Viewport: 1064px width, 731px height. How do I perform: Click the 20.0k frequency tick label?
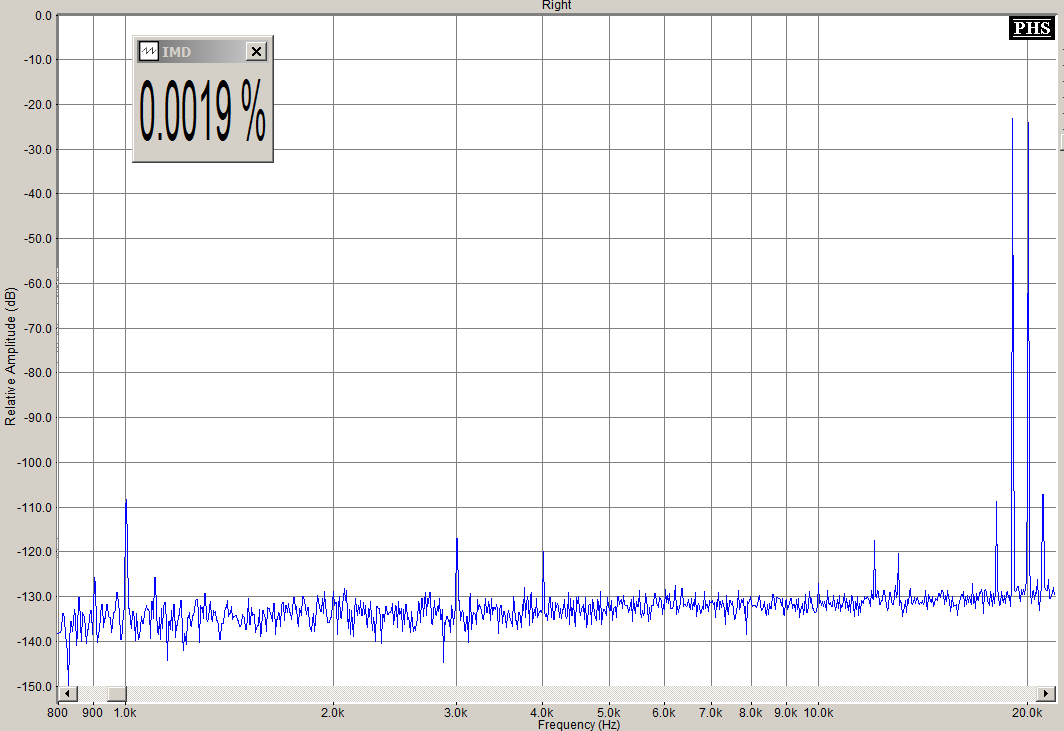pos(1027,713)
